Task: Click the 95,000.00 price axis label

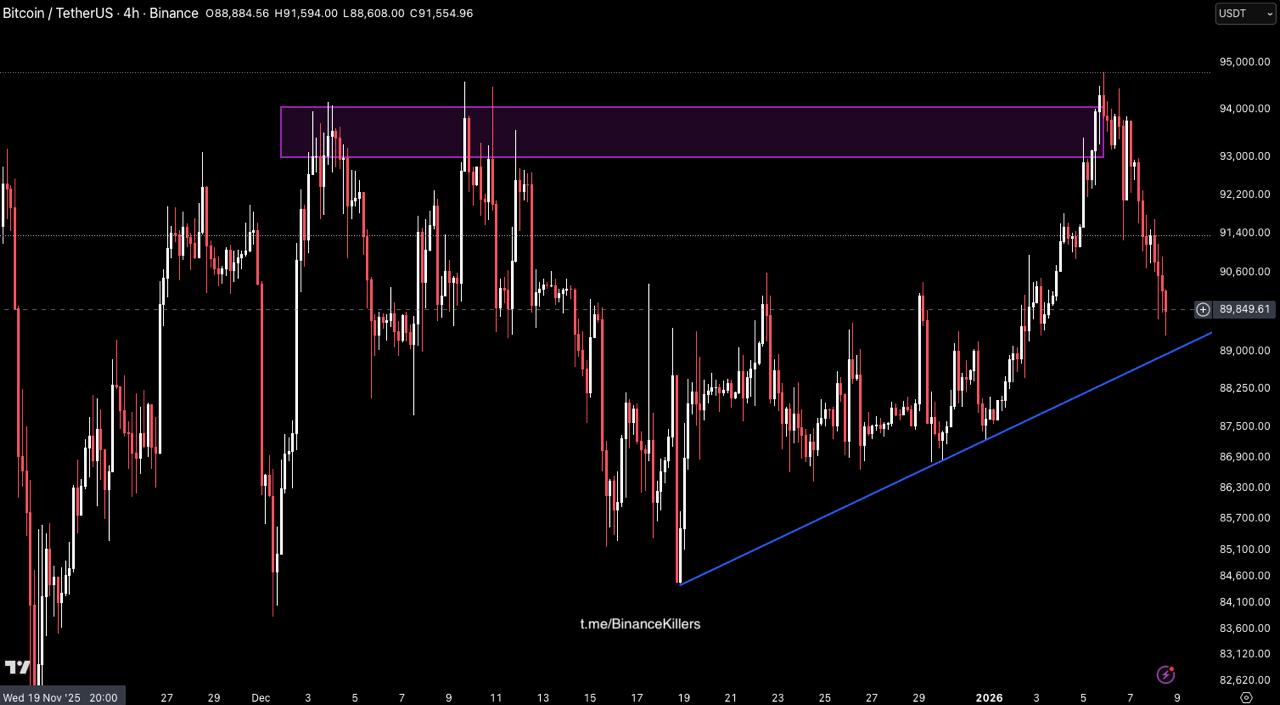Action: [x=1244, y=62]
